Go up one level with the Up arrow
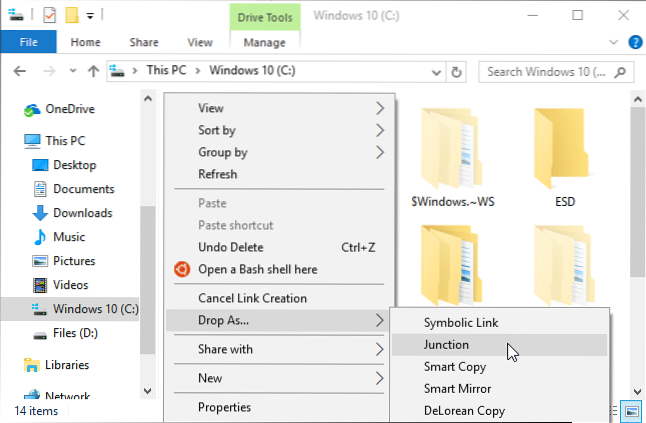 click(94, 71)
